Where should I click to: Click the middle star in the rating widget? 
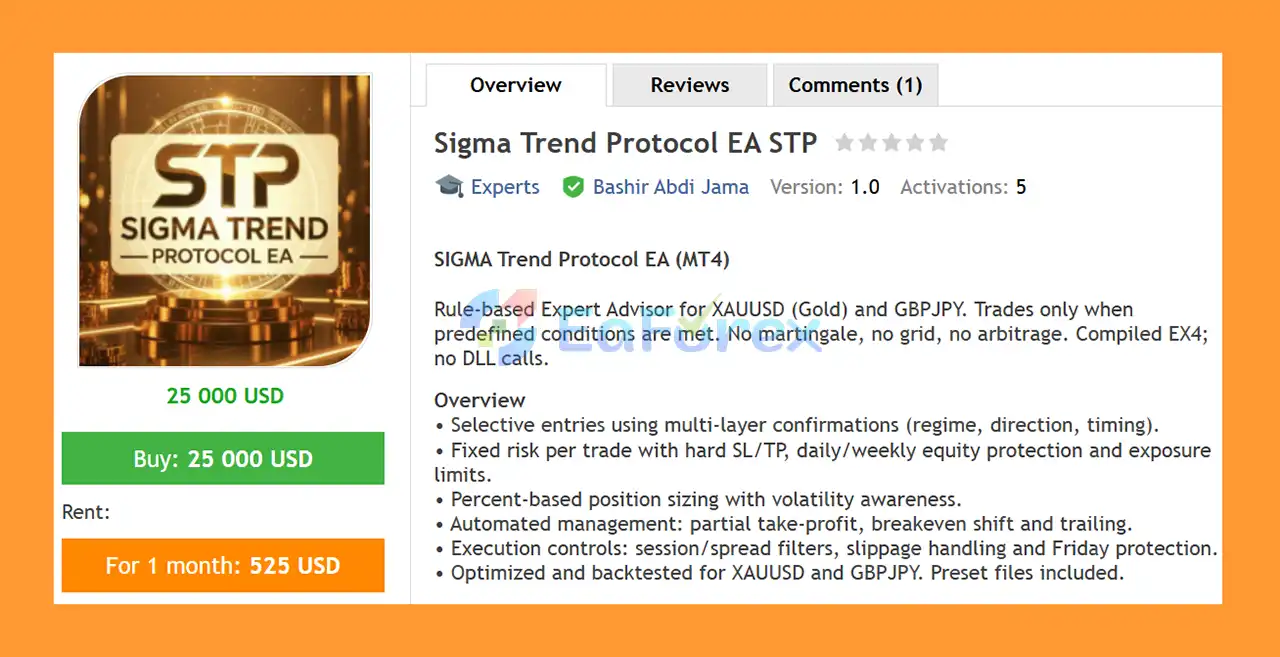pyautogui.click(x=891, y=142)
